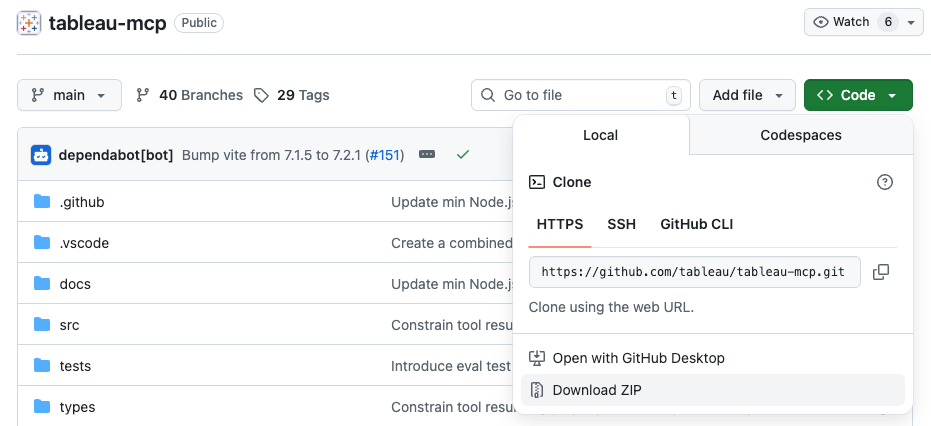Click the Clone help question mark icon
This screenshot has height=426, width=931.
(884, 182)
